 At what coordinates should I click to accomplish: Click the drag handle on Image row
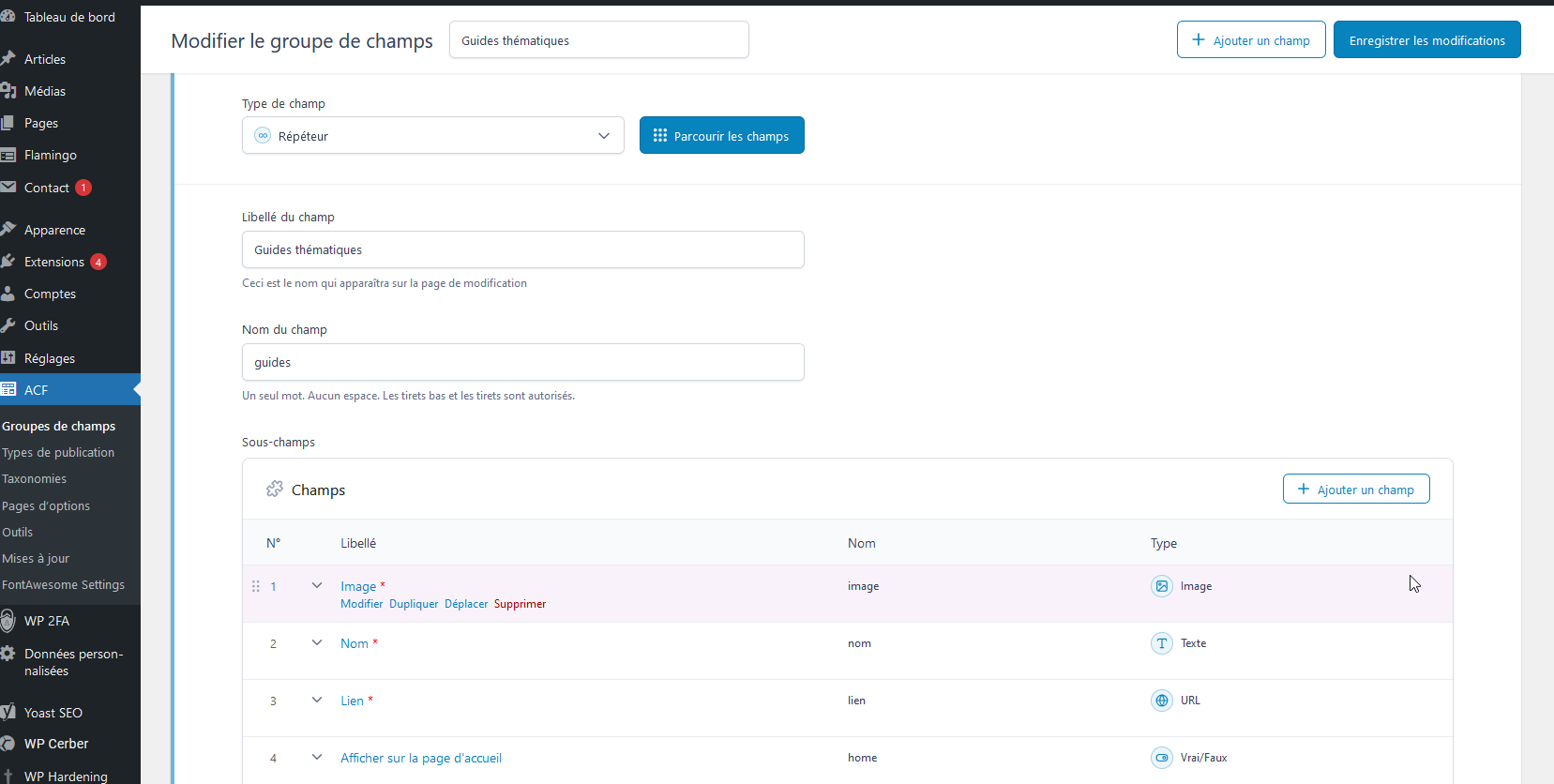(256, 586)
